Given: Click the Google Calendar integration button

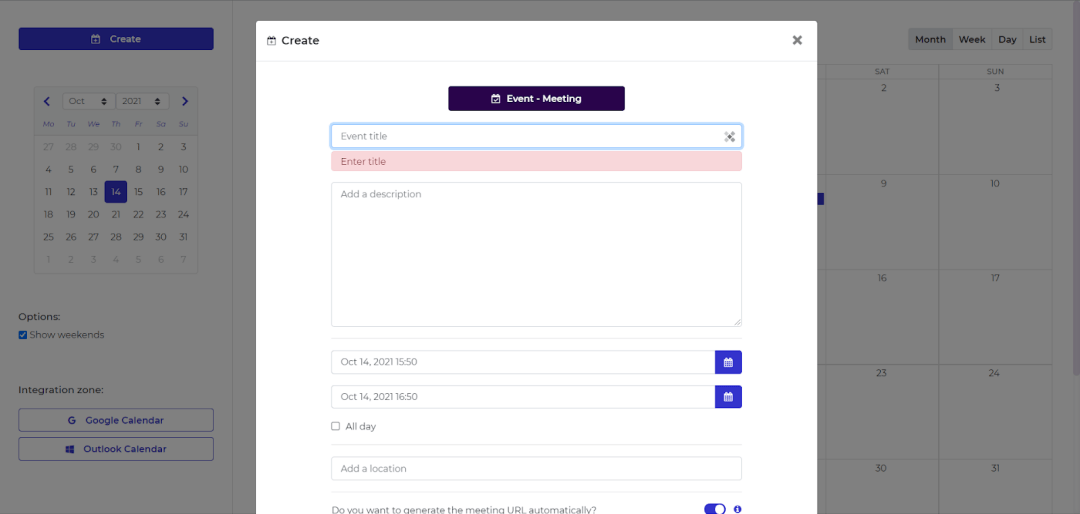Looking at the screenshot, I should pyautogui.click(x=116, y=420).
